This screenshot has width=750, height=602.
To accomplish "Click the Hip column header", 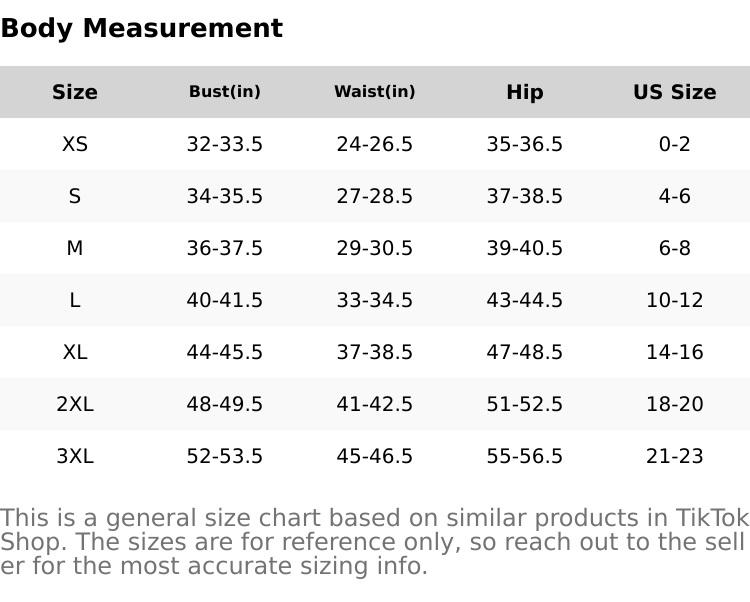I will (525, 92).
